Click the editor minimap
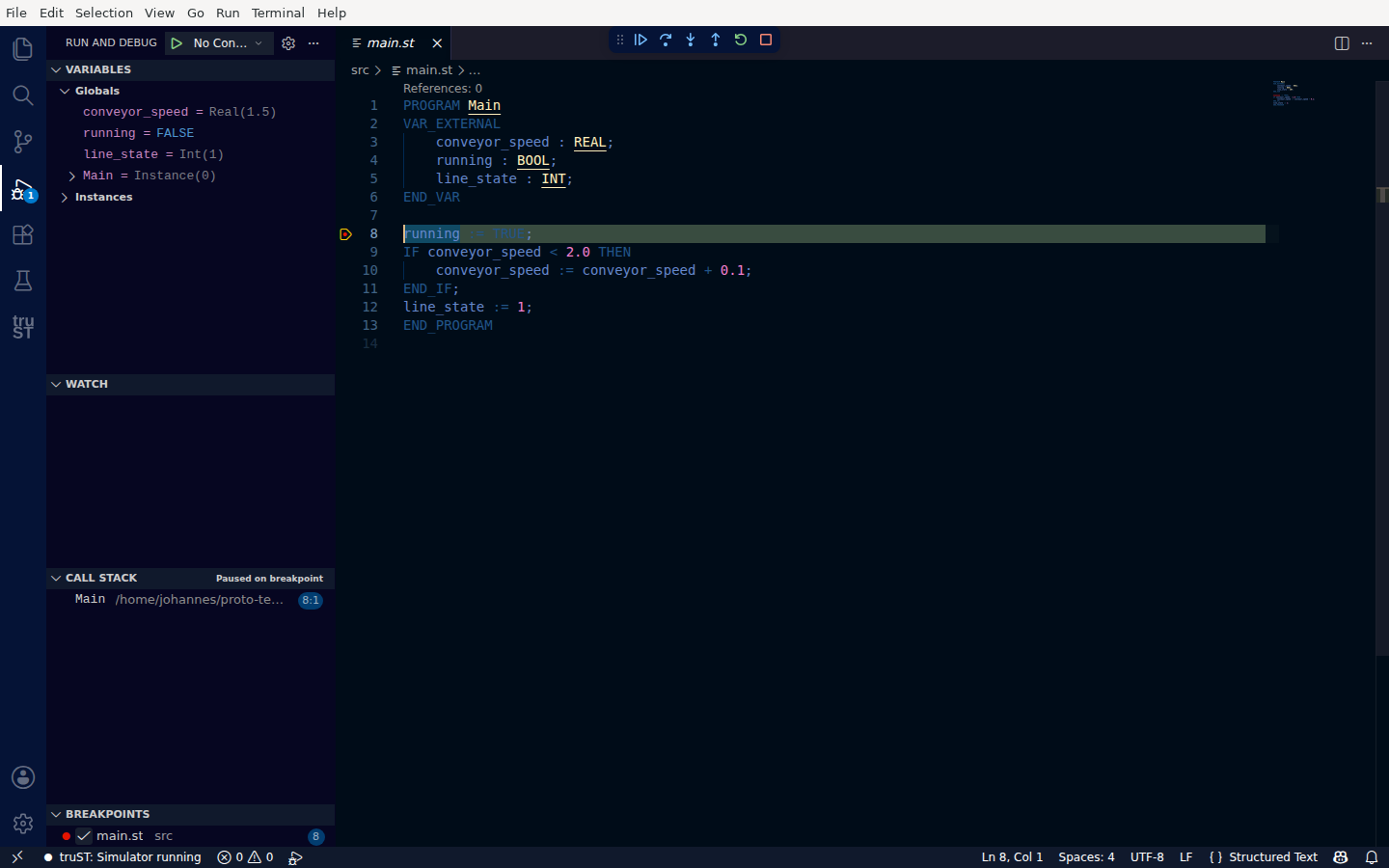Screen dimensions: 1389x868 point(1322,94)
